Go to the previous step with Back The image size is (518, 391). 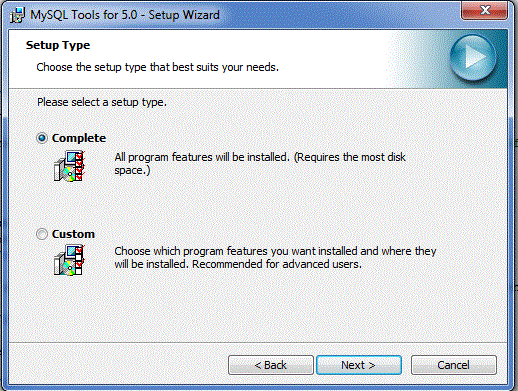[x=271, y=365]
